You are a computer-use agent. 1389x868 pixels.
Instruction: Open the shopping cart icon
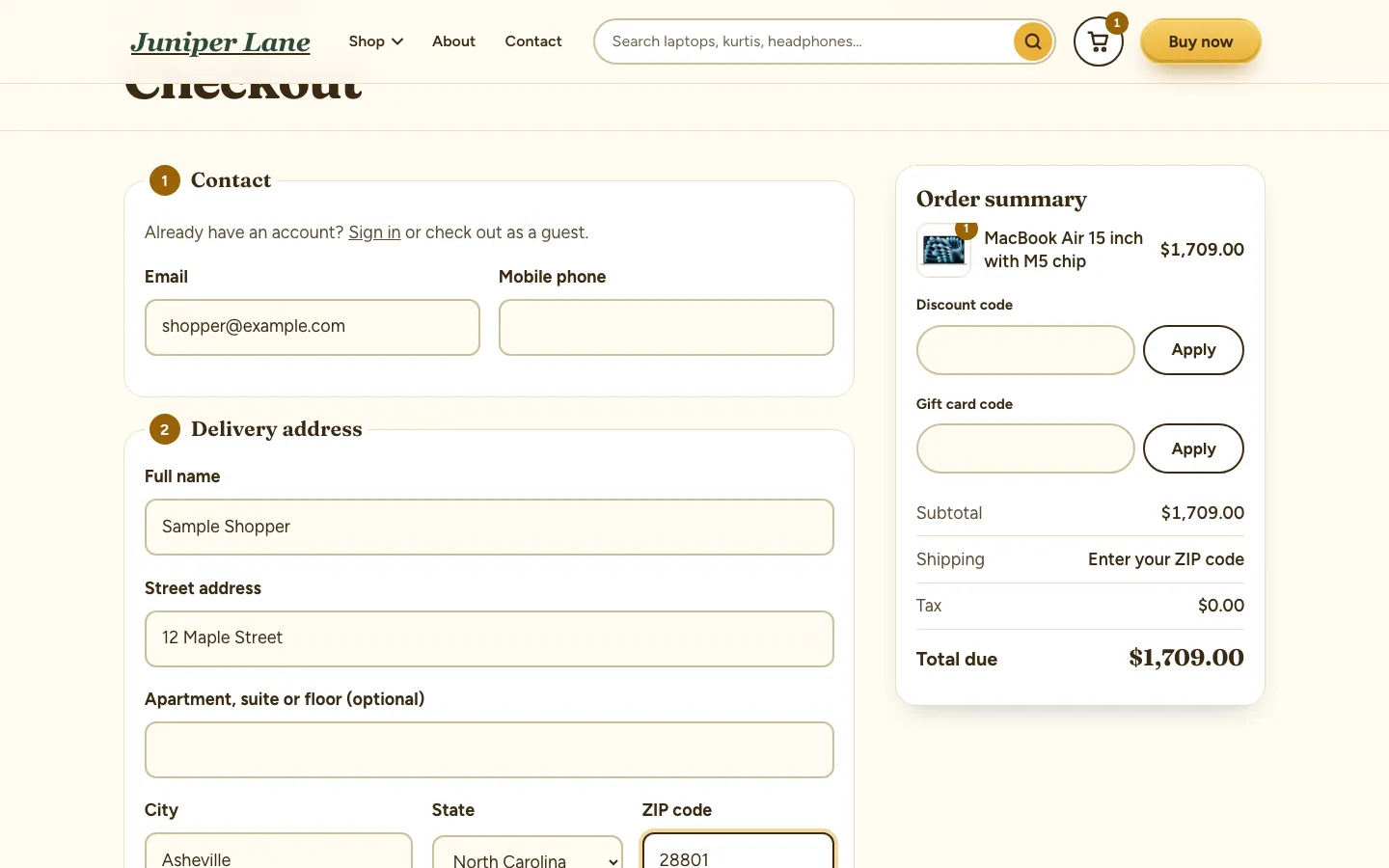(1099, 41)
